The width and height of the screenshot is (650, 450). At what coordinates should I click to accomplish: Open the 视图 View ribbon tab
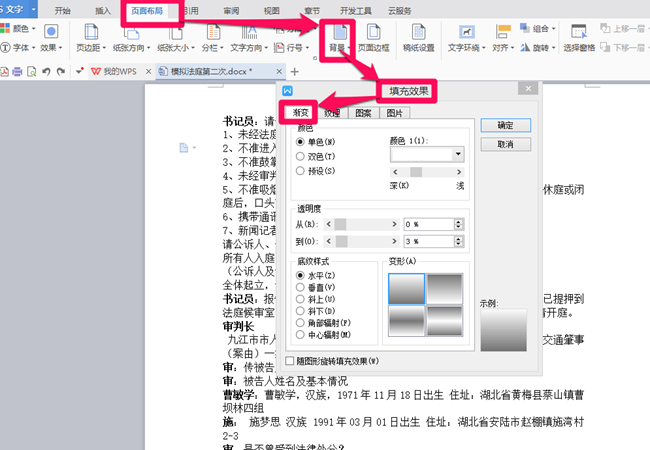272,11
